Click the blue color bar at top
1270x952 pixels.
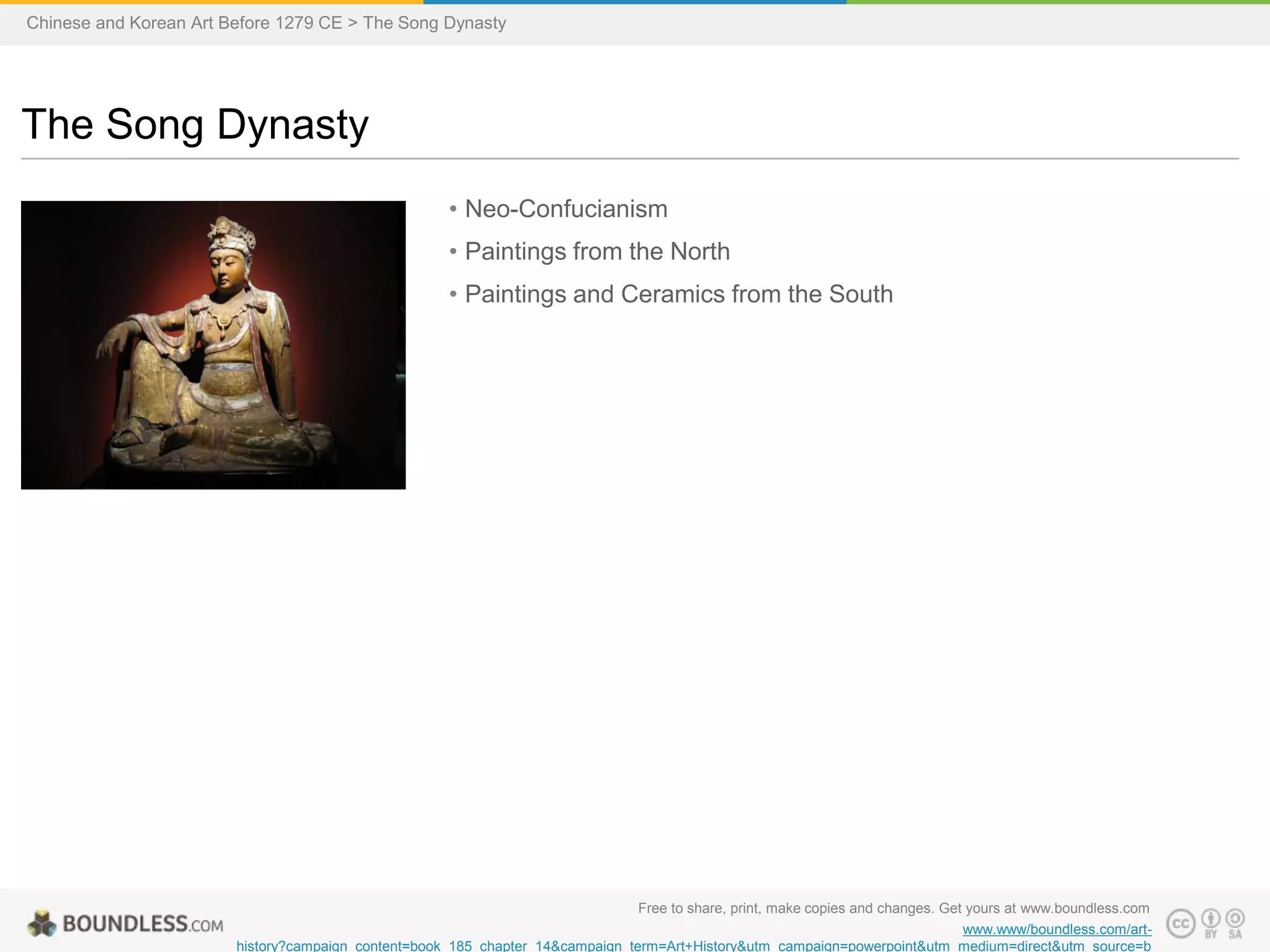click(x=634, y=2)
